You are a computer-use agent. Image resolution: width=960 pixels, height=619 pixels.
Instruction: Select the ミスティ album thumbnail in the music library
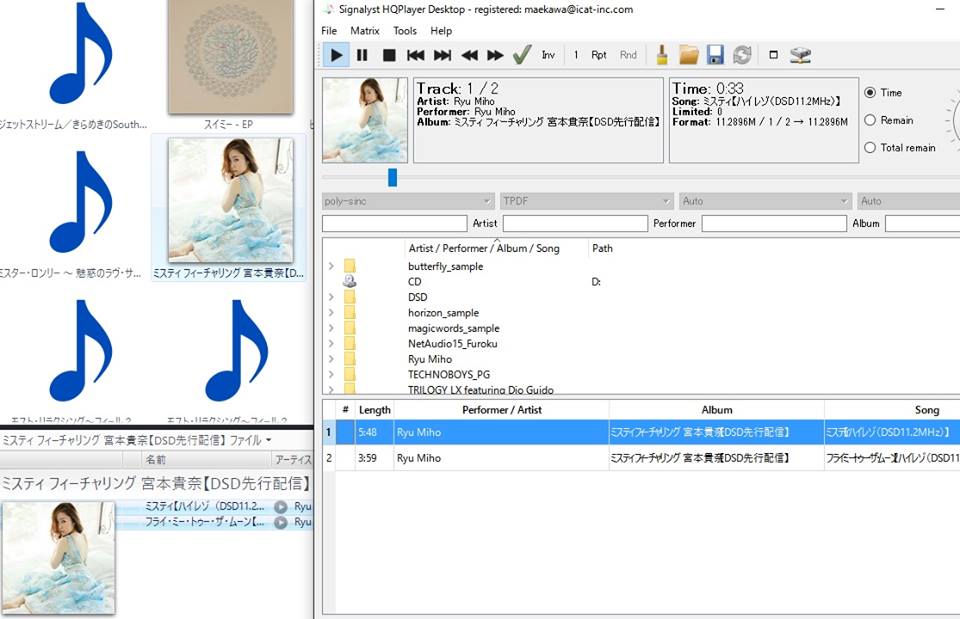[x=231, y=200]
